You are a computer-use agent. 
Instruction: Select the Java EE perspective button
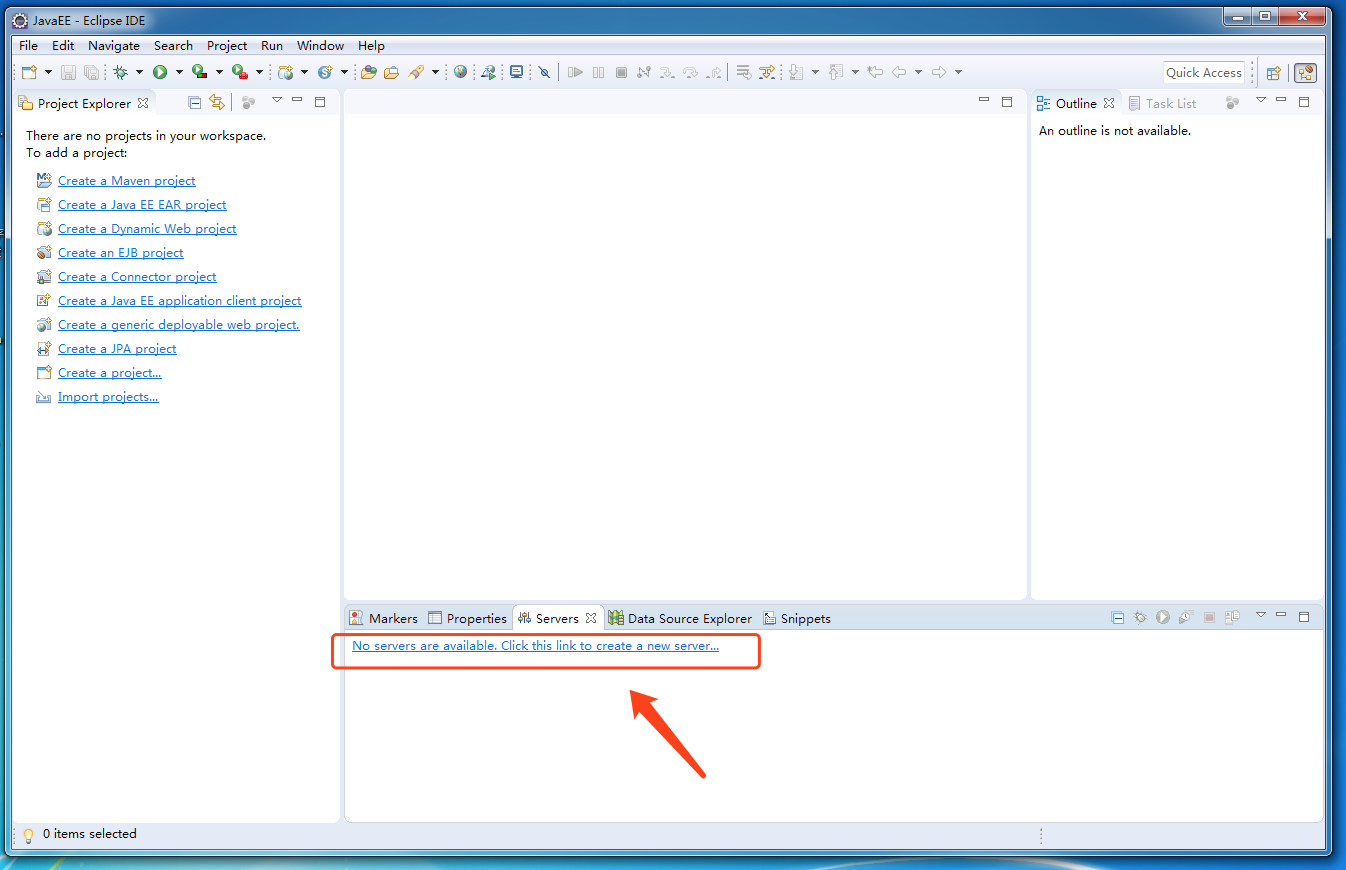[x=1305, y=73]
